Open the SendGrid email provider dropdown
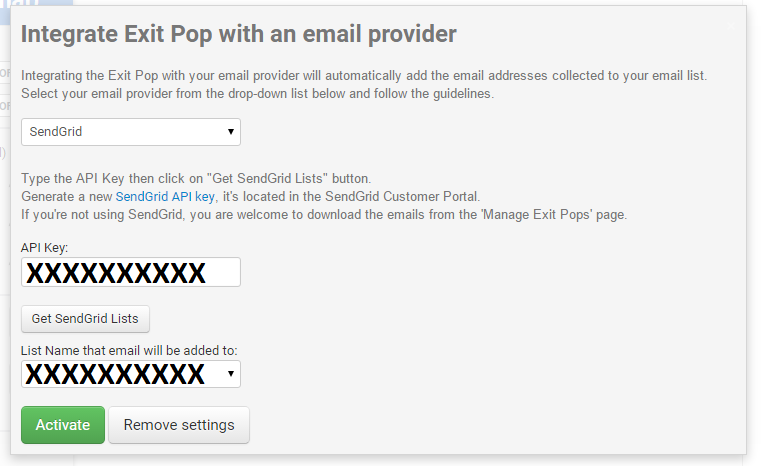Image resolution: width=761 pixels, height=466 pixels. (x=130, y=131)
